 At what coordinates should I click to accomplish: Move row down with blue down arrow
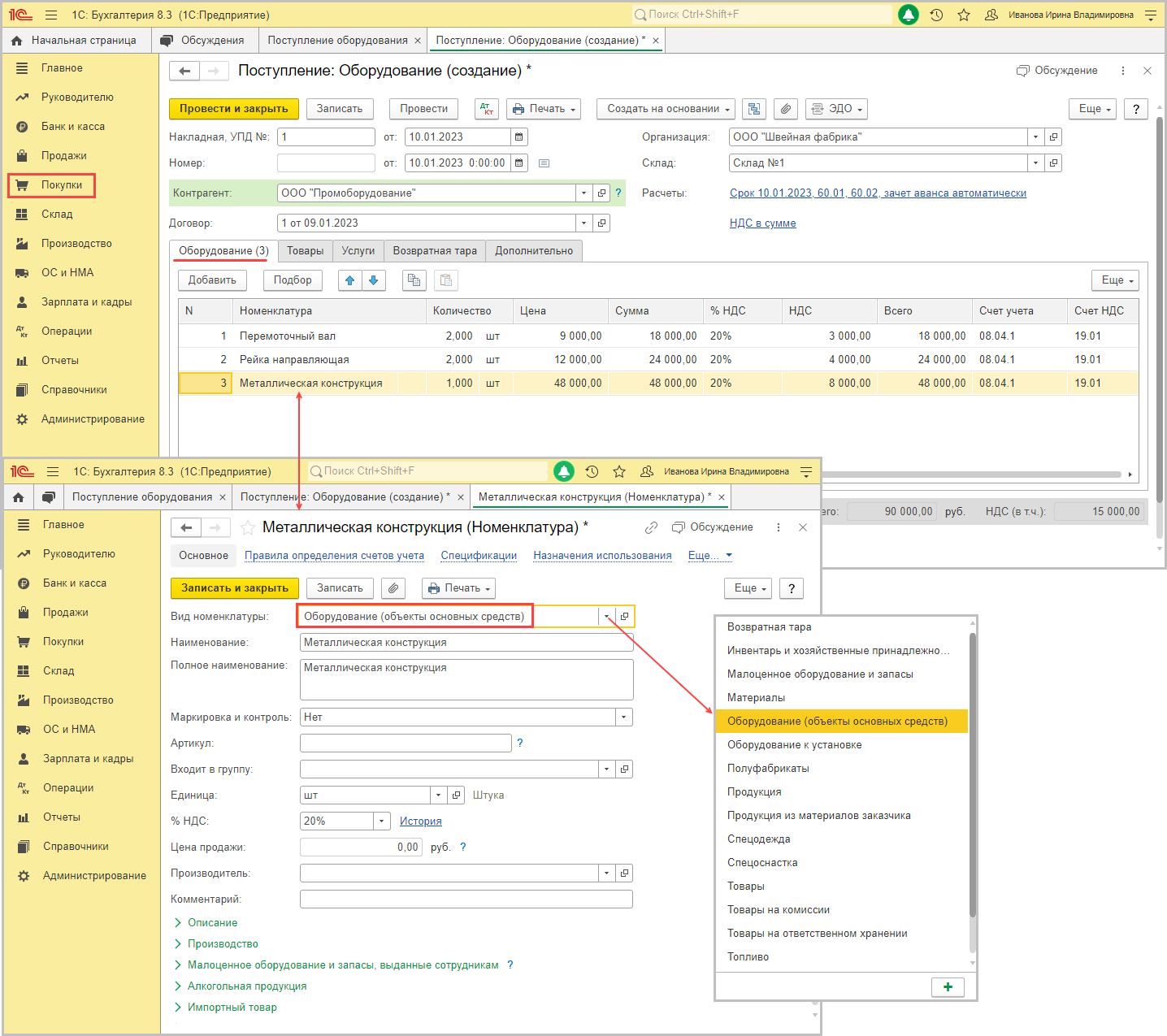point(374,280)
